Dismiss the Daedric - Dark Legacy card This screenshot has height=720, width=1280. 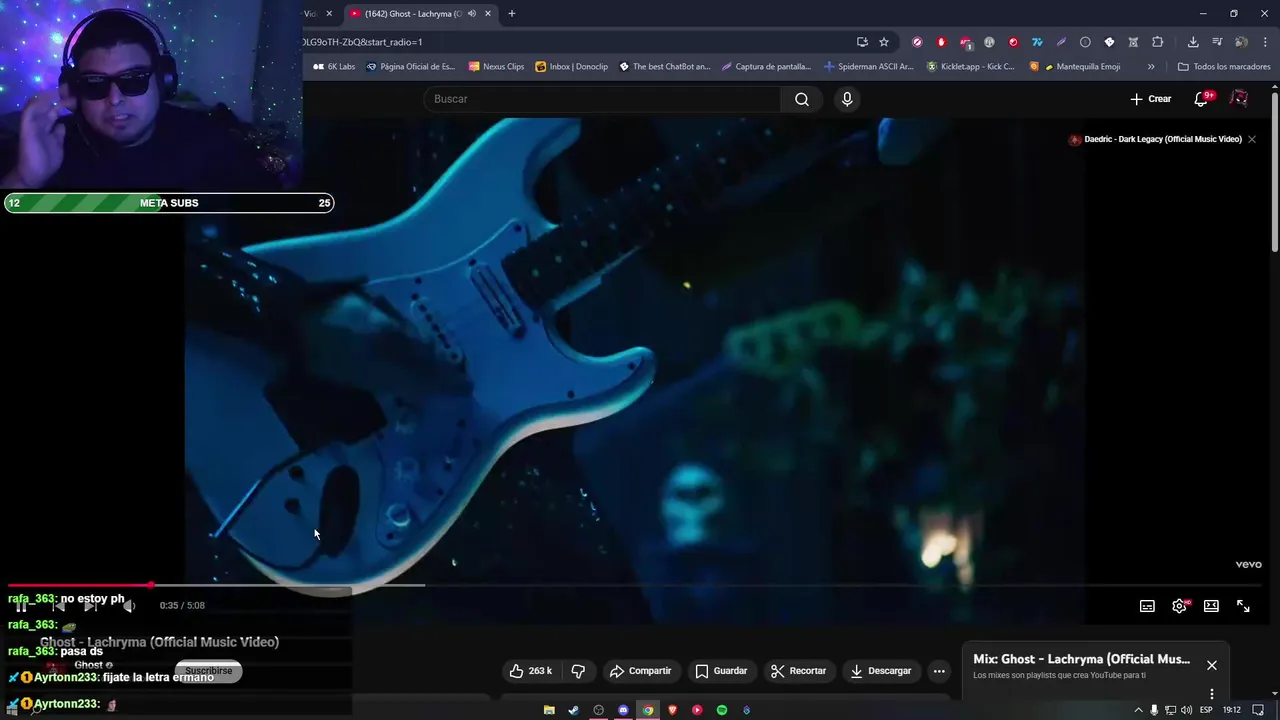(x=1252, y=139)
